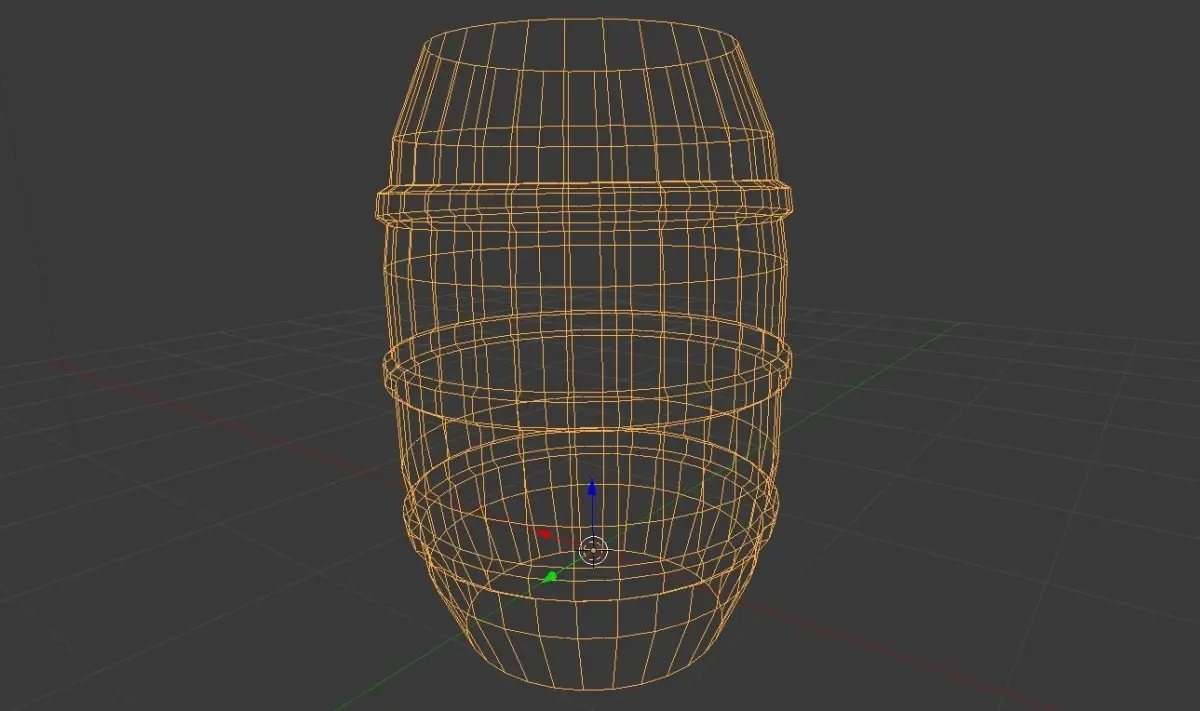This screenshot has width=1200, height=711.
Task: Click the blue Z-axis manipulator arrow
Action: click(x=592, y=489)
